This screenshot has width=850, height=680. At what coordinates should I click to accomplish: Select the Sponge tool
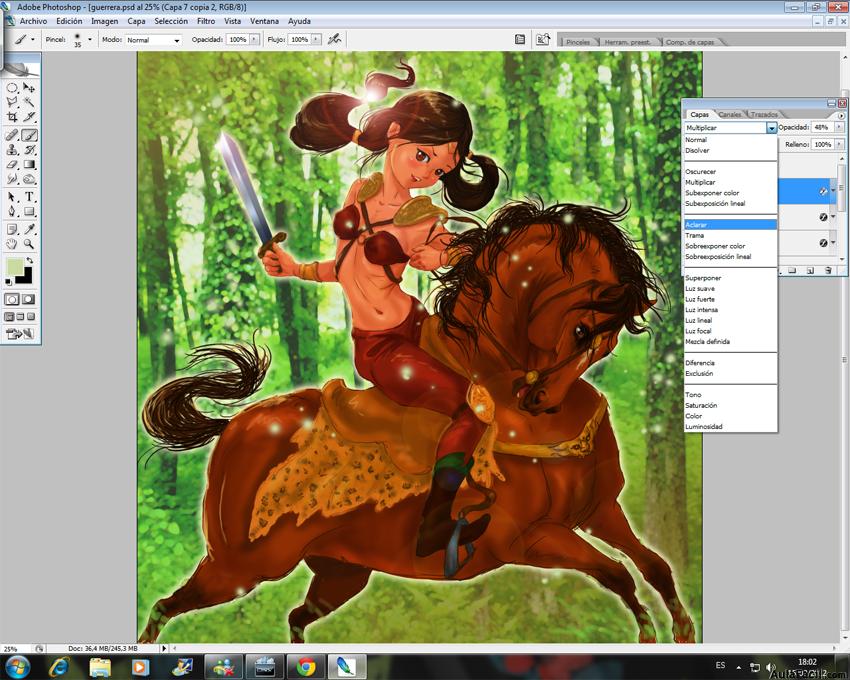coord(29,179)
